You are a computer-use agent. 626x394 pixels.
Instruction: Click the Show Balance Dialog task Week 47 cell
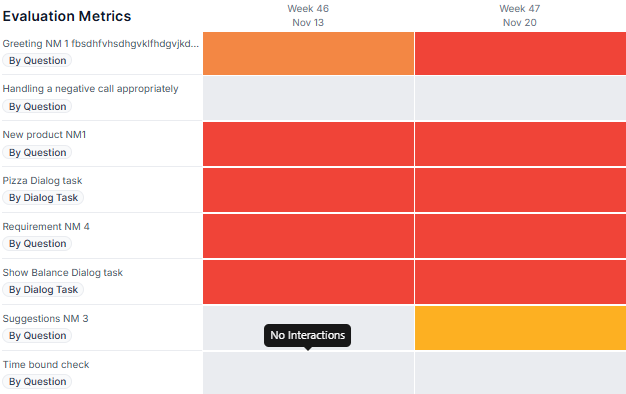click(x=521, y=282)
